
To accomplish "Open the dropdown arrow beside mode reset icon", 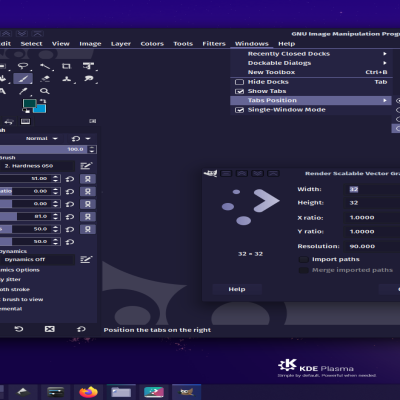I will click(x=88, y=138).
